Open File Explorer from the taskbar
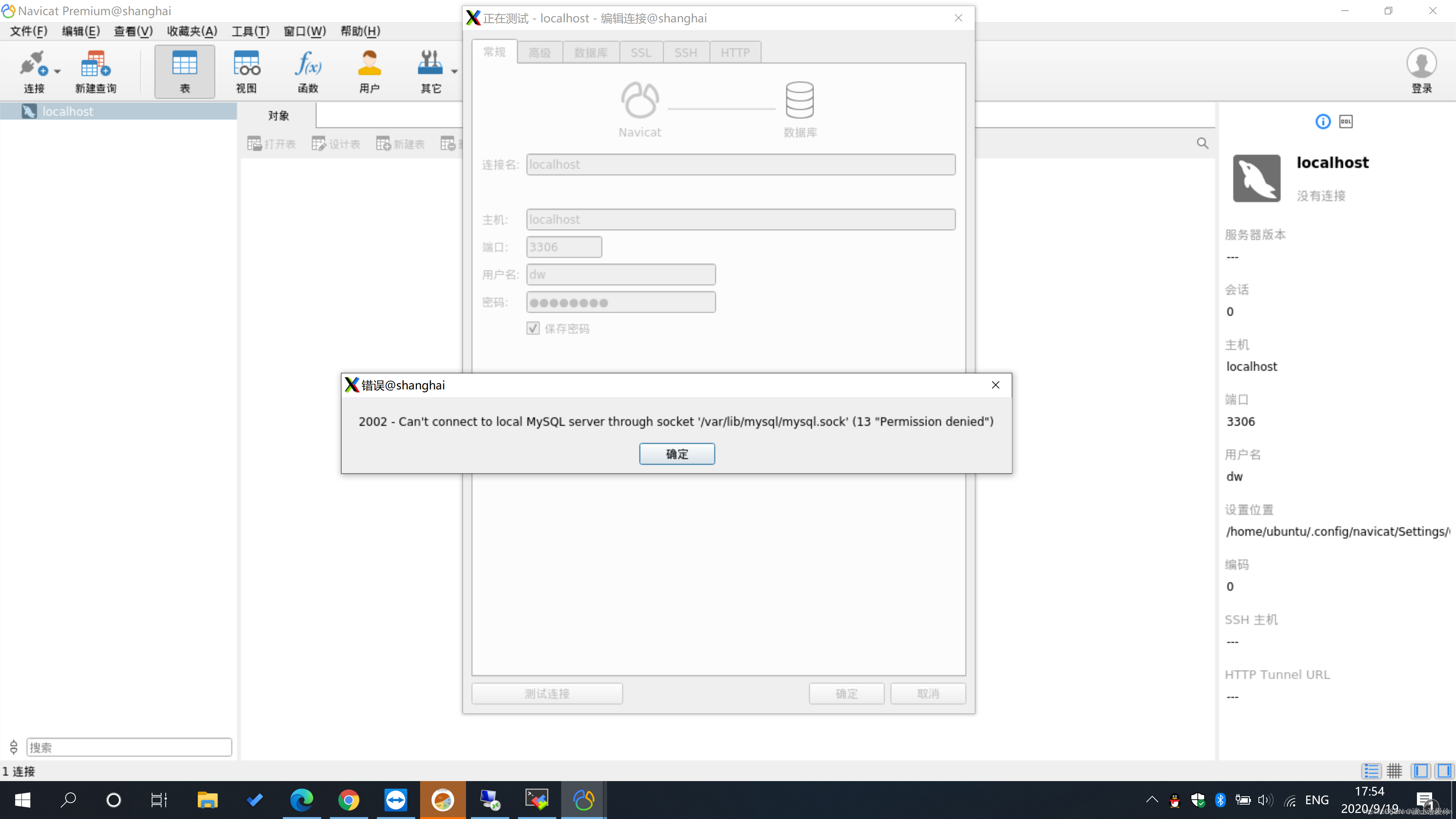 (207, 800)
